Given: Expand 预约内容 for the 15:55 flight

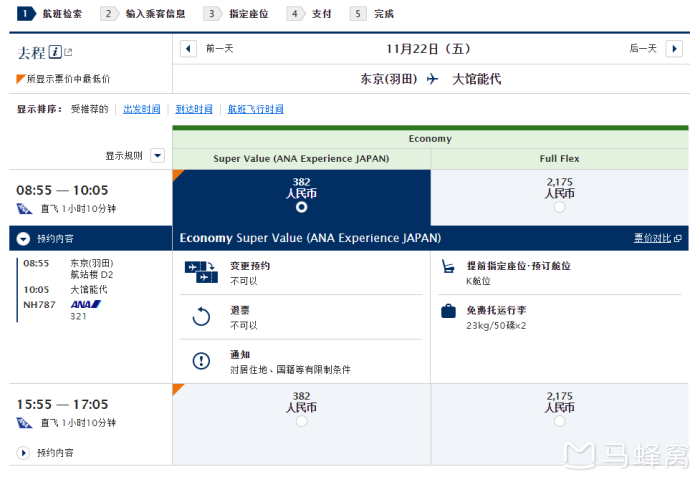Looking at the screenshot, I should click(24, 453).
